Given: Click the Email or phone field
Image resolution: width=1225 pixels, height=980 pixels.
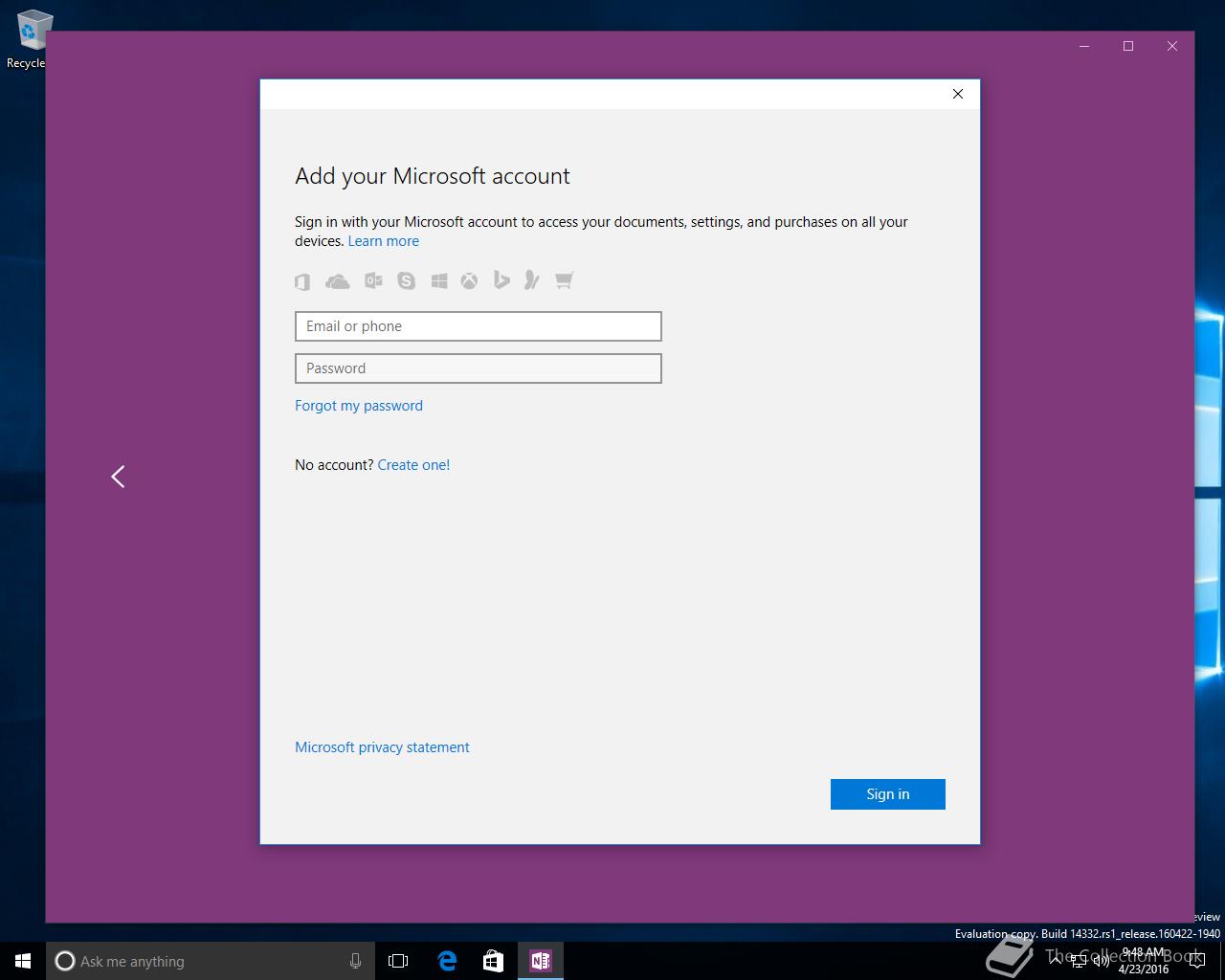Looking at the screenshot, I should click(479, 326).
